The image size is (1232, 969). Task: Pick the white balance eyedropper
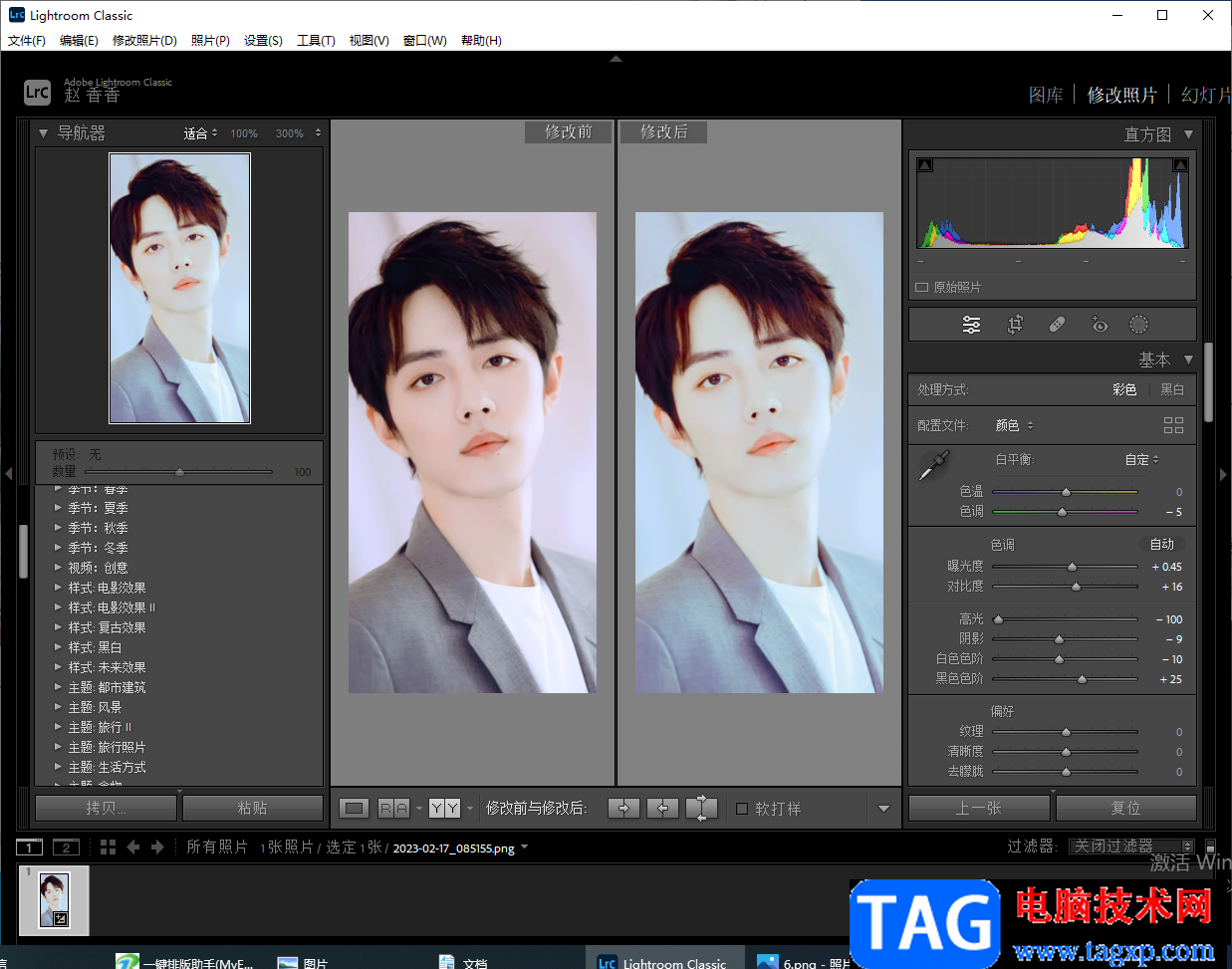click(x=934, y=465)
